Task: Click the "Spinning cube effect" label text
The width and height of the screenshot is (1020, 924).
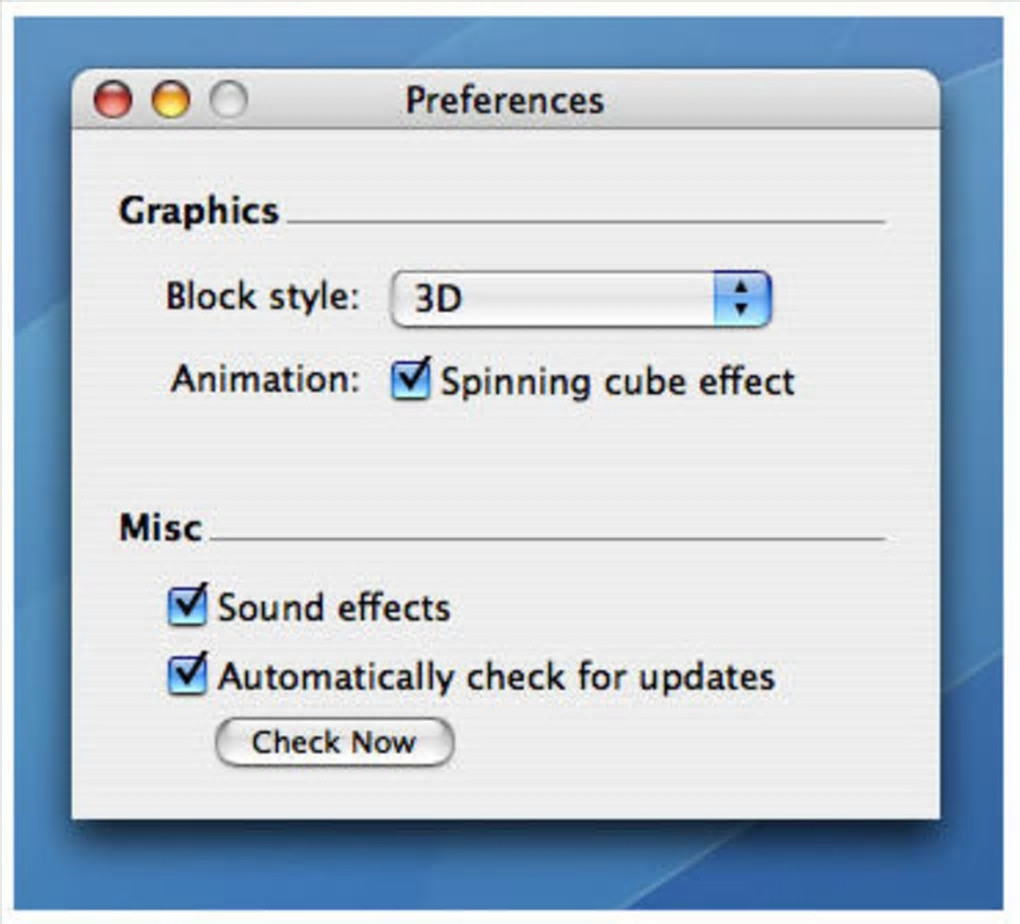Action: (x=617, y=382)
